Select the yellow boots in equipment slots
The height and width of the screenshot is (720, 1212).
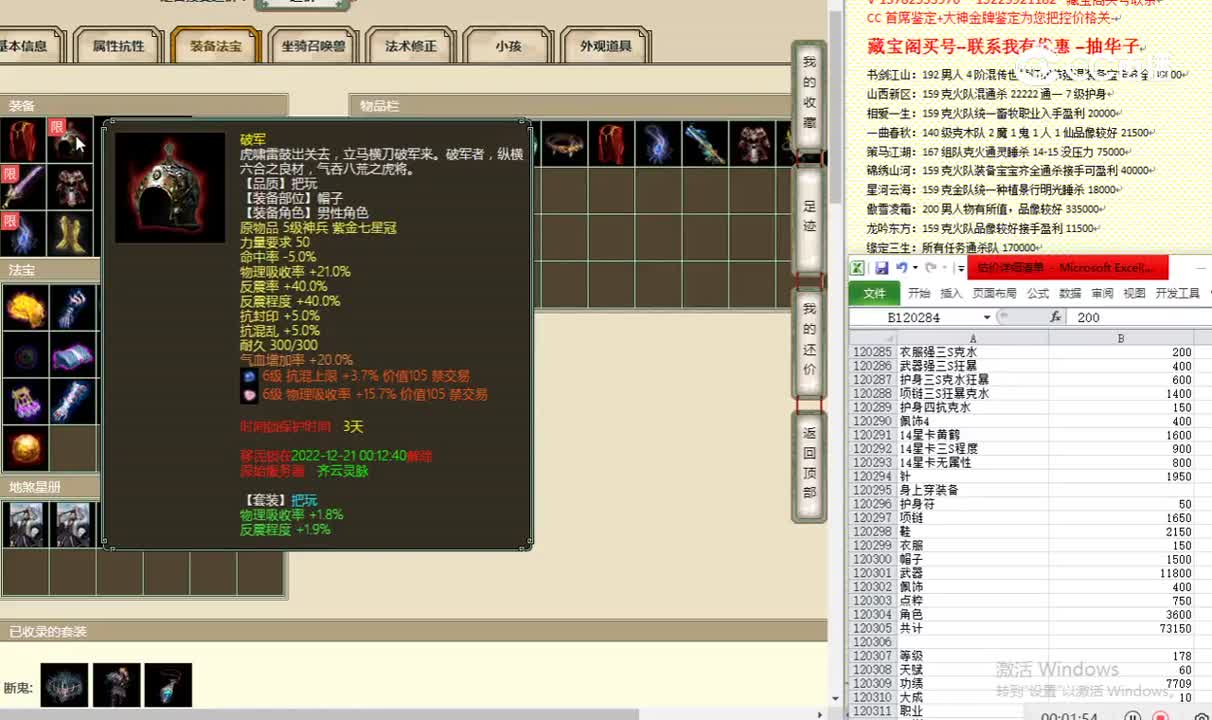tap(71, 234)
